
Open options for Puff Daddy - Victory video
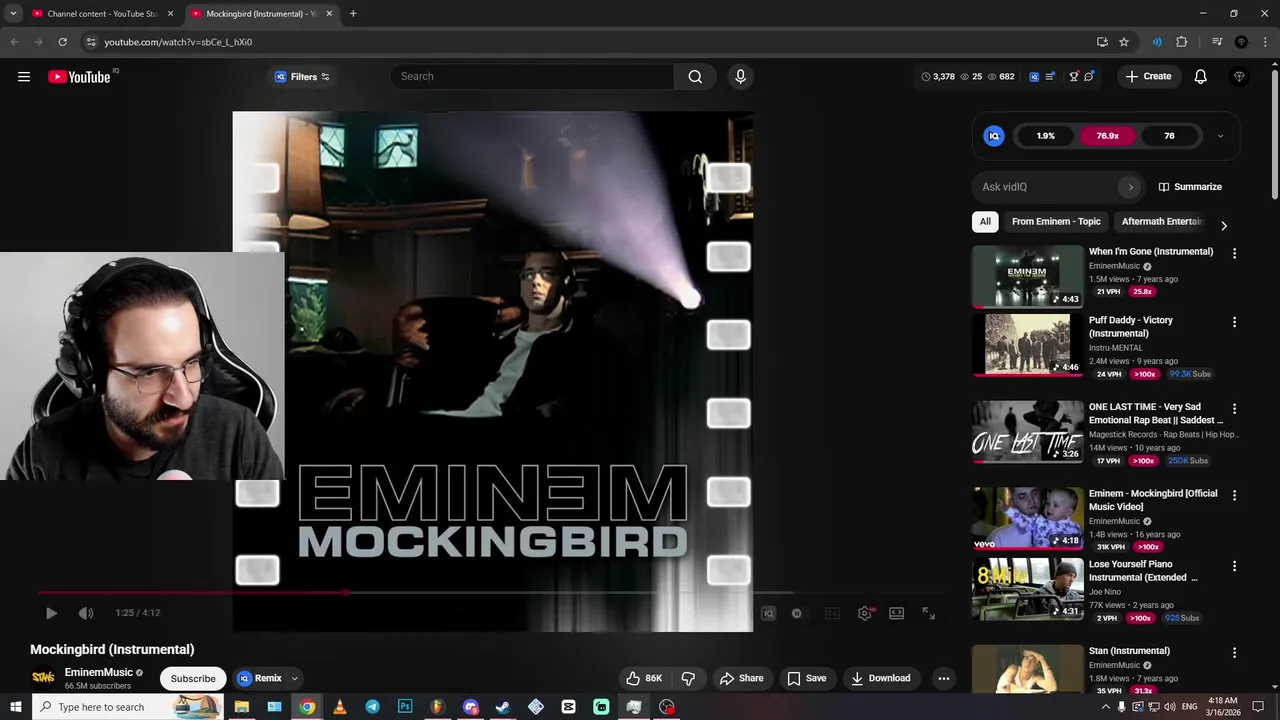(1234, 322)
